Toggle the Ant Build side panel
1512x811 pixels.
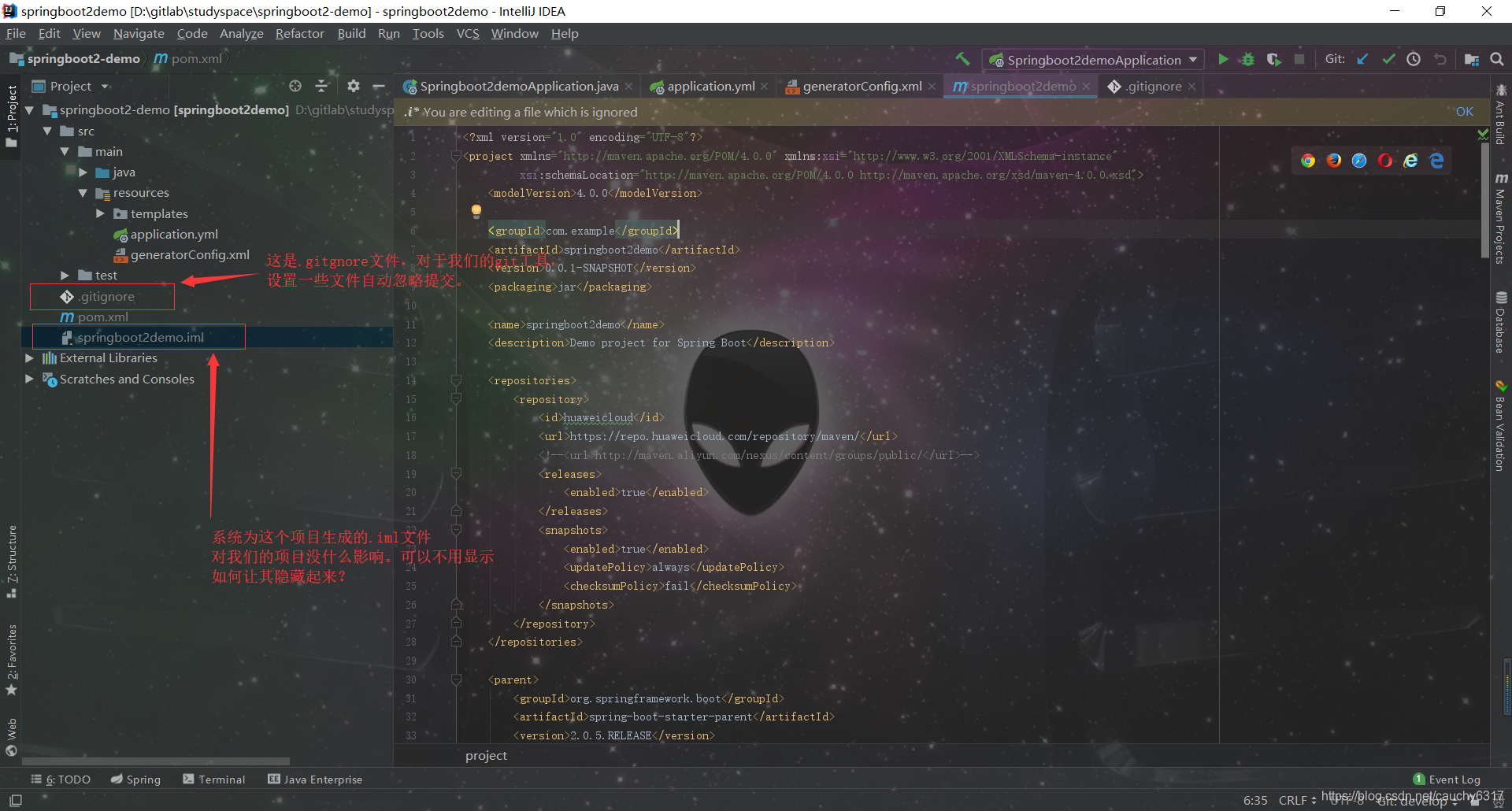1501,114
